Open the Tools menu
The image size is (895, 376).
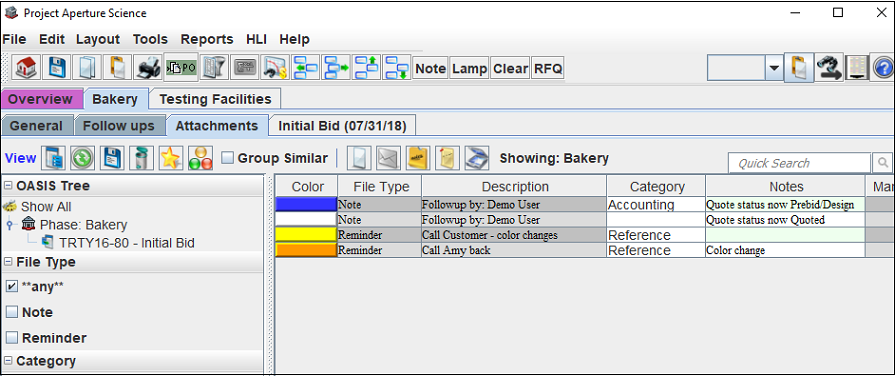(x=150, y=39)
